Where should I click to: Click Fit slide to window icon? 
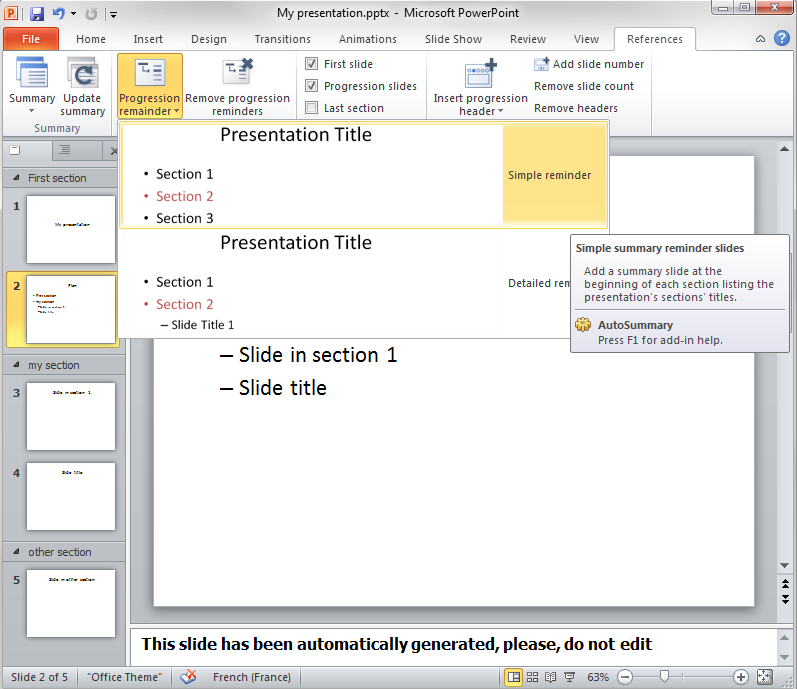(x=764, y=677)
